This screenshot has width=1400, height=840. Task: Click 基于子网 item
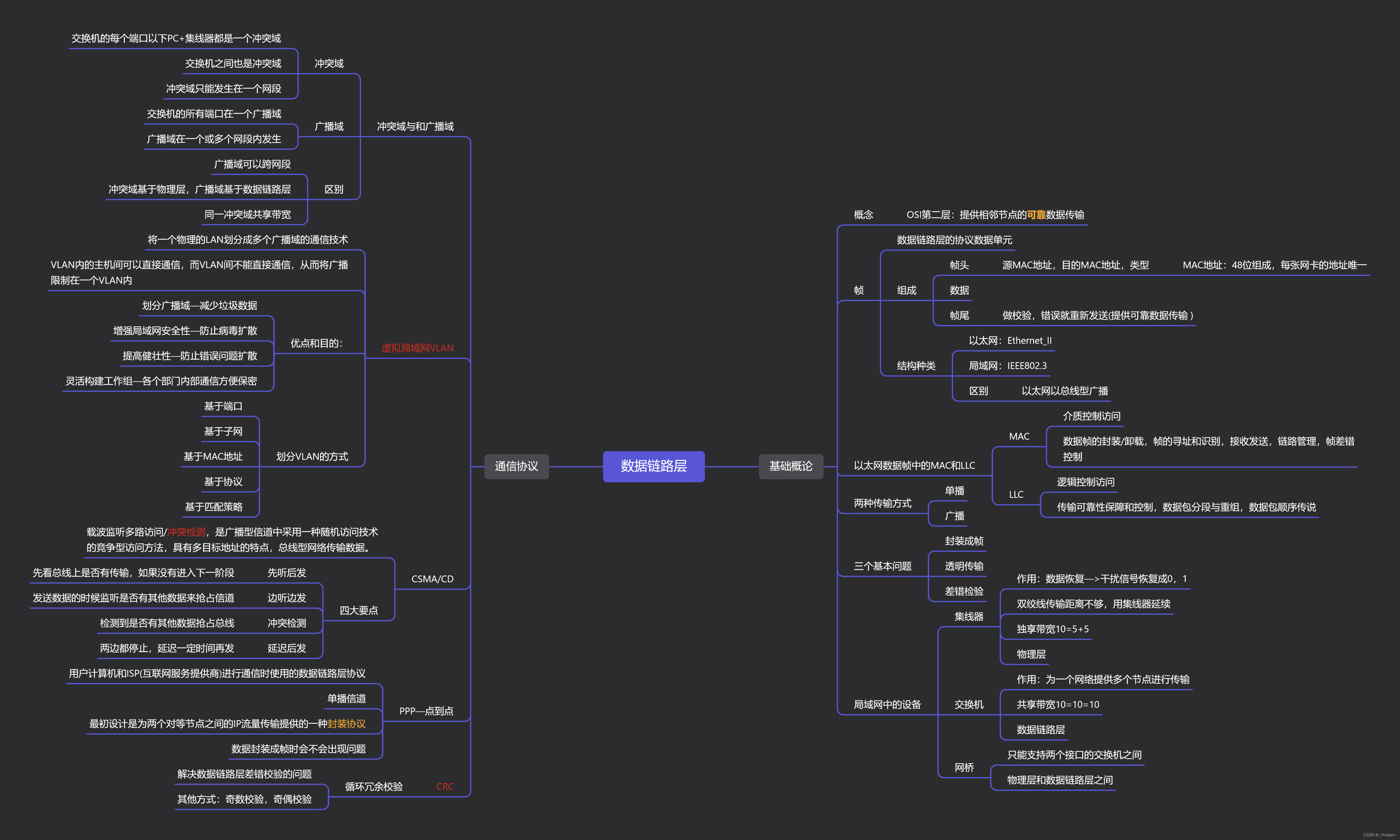pos(223,431)
